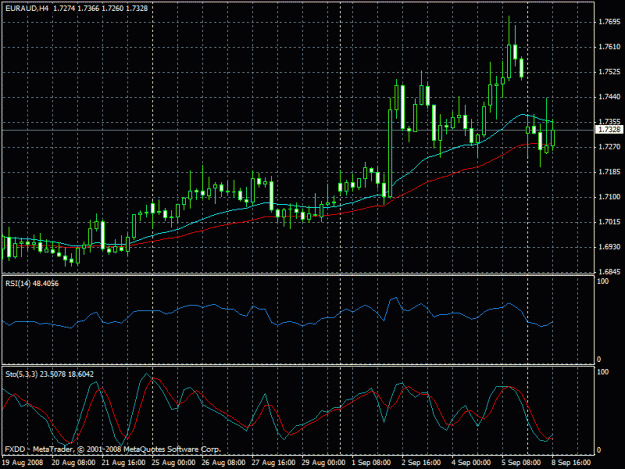Click the 19 Aug 2008 date label
The height and width of the screenshot is (469, 625).
(x=23, y=463)
